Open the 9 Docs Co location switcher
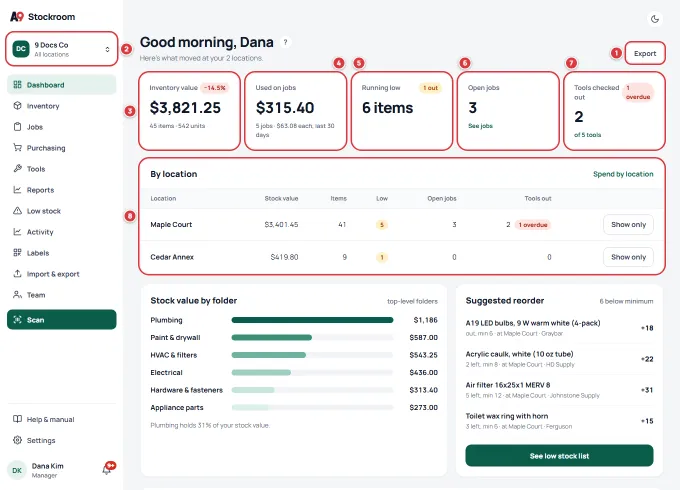680x490 pixels. 62,49
